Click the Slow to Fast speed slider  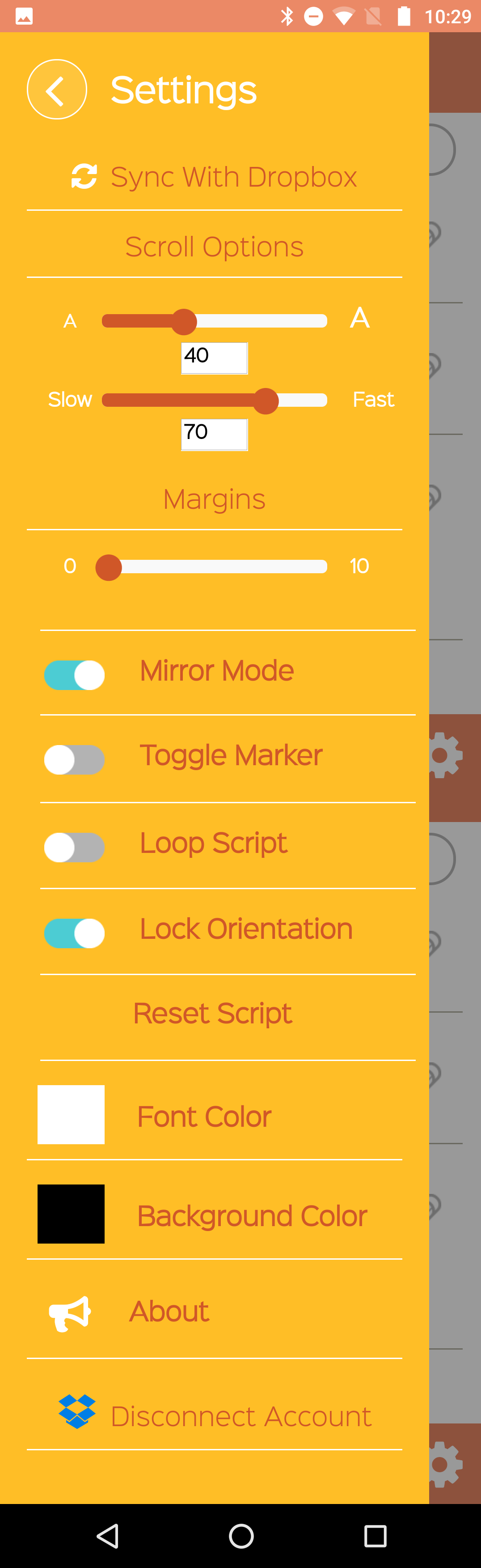(215, 401)
